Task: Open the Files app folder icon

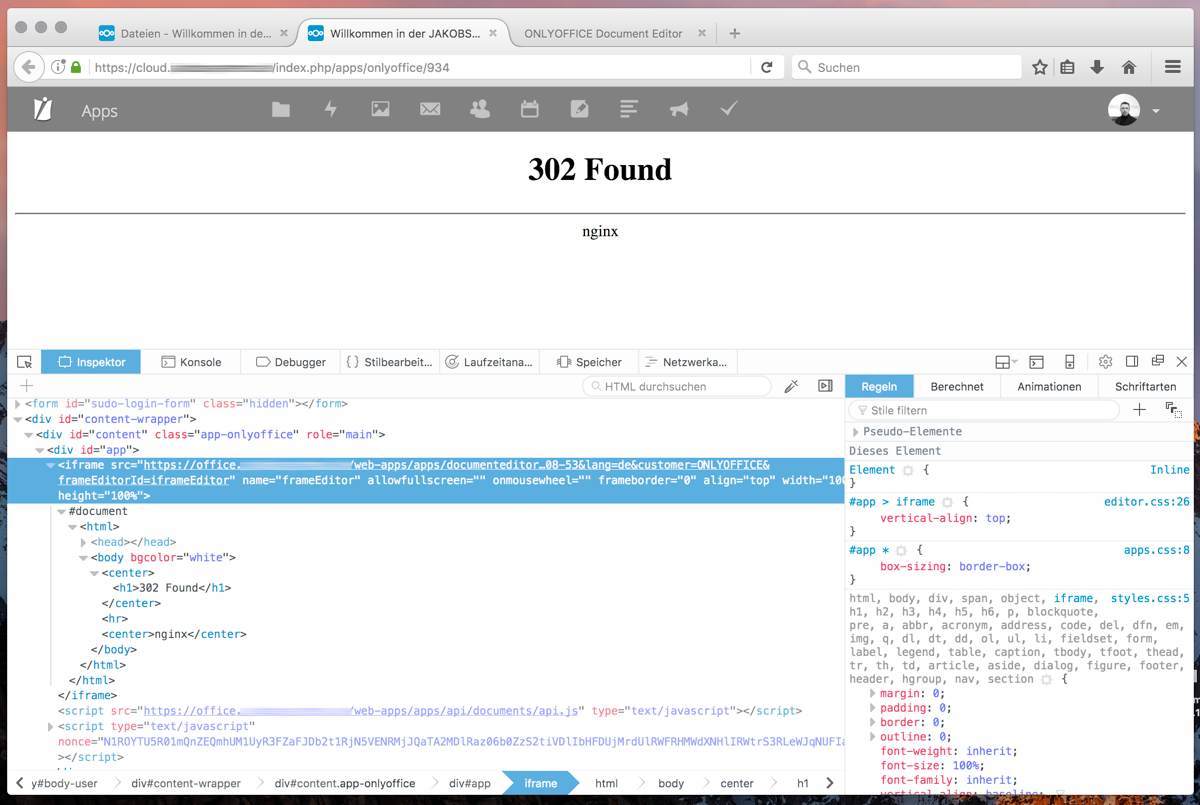Action: pos(281,109)
